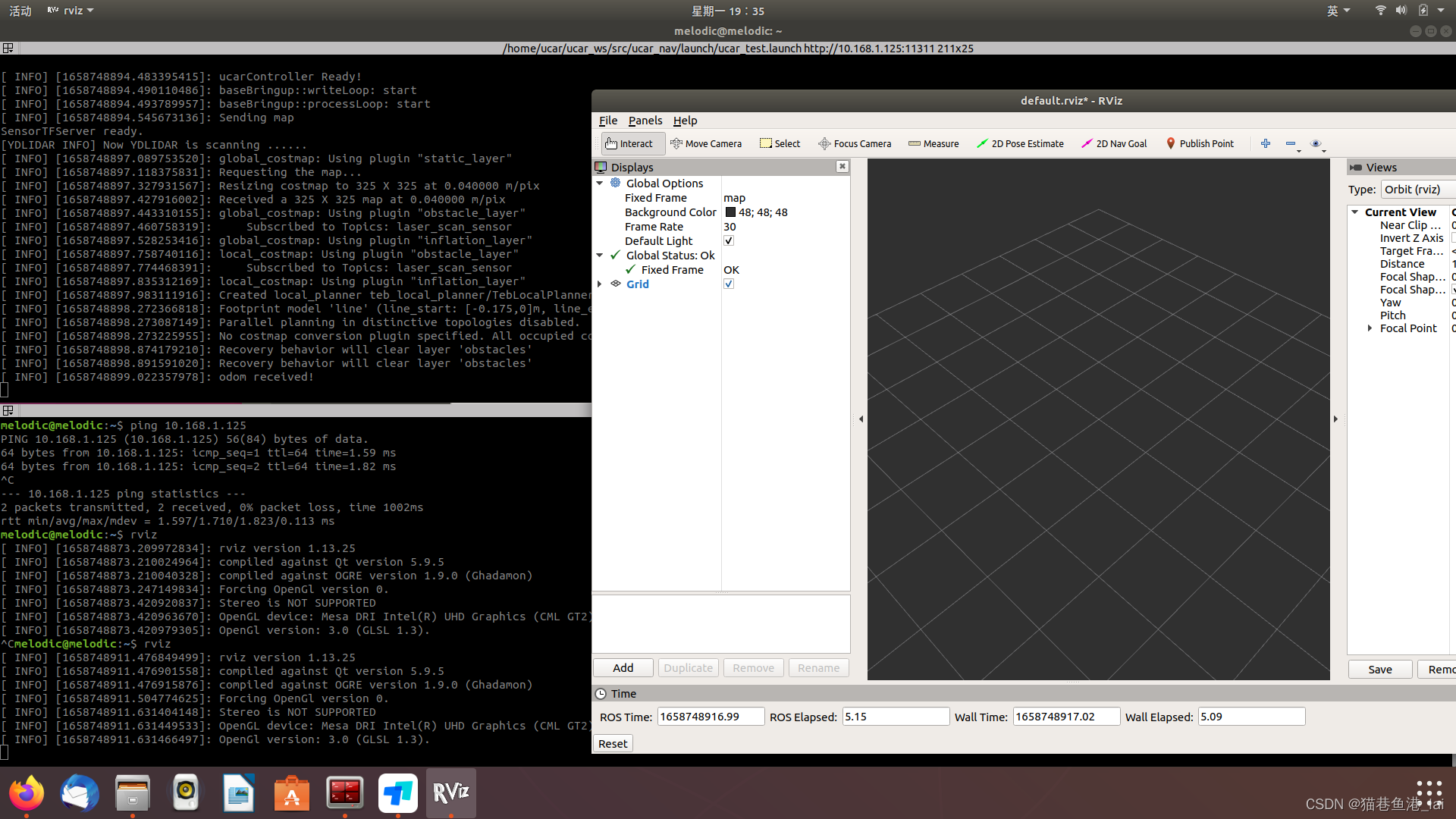Screen dimensions: 1456x819
Task: Open Firefox from the dock
Action: point(27,793)
